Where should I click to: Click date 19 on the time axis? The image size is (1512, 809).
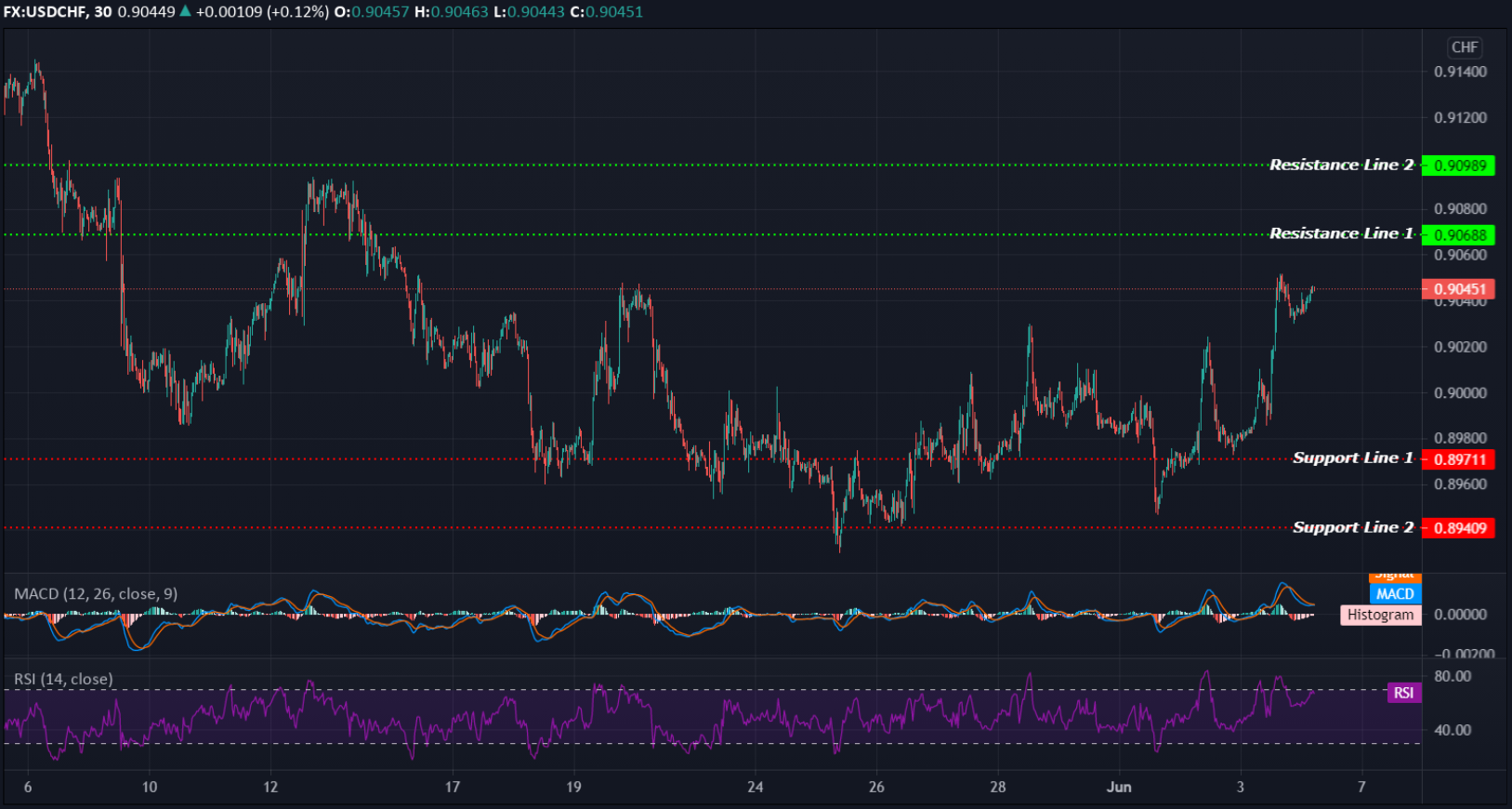[x=573, y=787]
